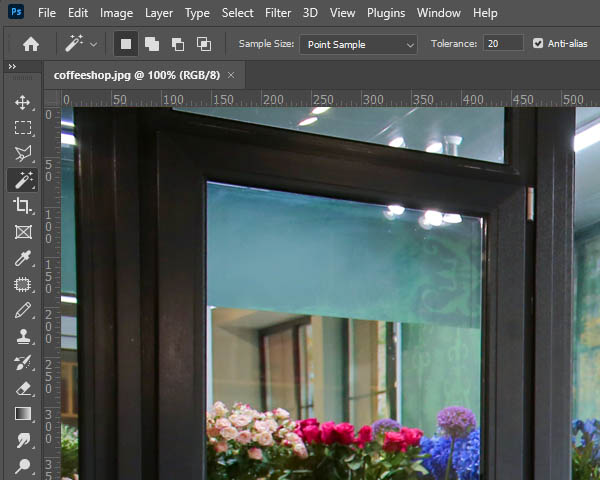Pick the Eraser tool
This screenshot has height=480, width=600.
[23, 389]
